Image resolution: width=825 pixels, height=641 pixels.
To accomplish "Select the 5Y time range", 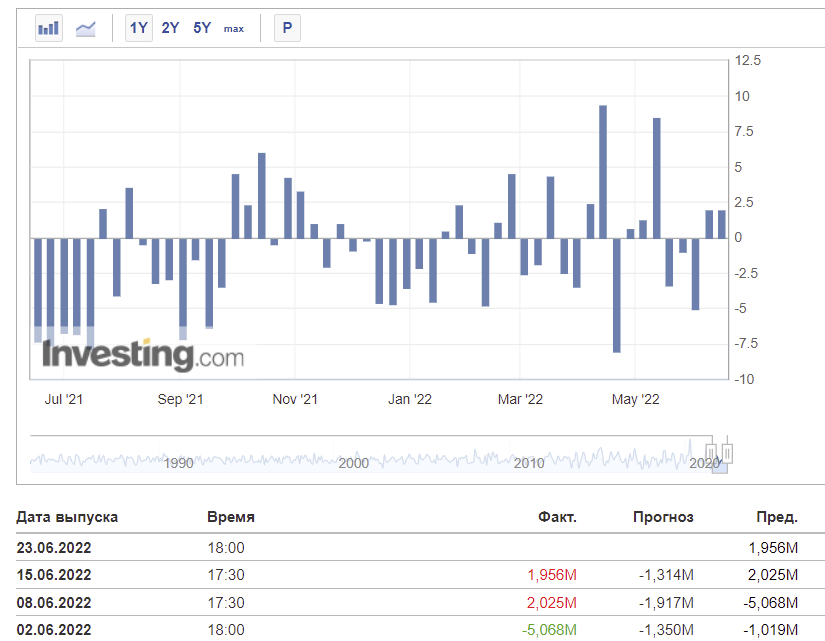I will (x=202, y=28).
